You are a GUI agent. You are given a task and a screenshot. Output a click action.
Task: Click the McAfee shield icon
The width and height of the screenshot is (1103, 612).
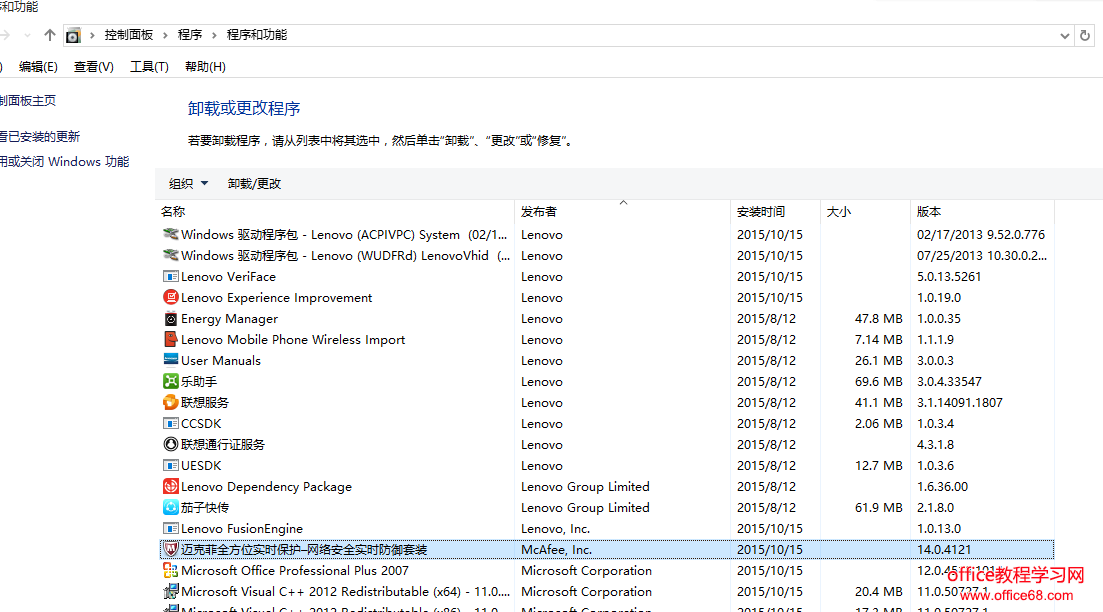[172, 548]
